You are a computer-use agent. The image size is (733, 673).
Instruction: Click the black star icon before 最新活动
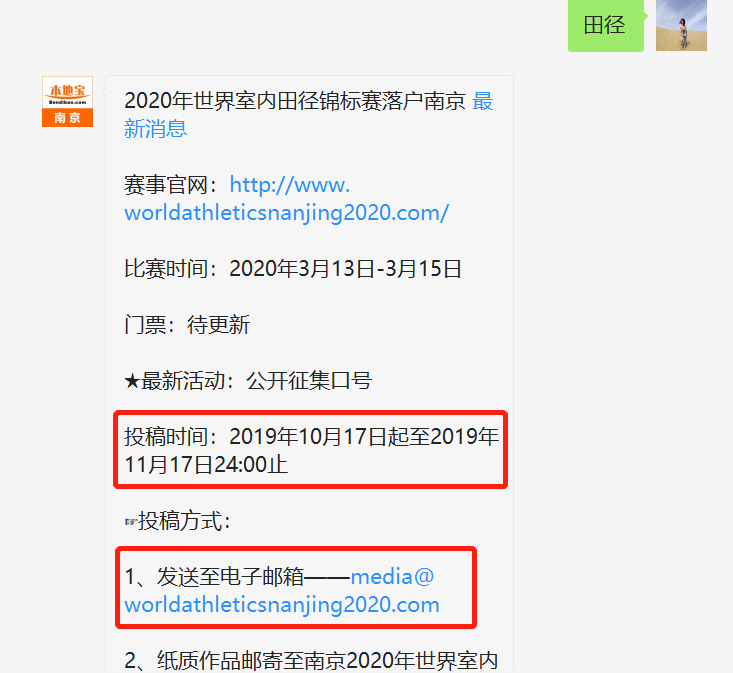[132, 381]
